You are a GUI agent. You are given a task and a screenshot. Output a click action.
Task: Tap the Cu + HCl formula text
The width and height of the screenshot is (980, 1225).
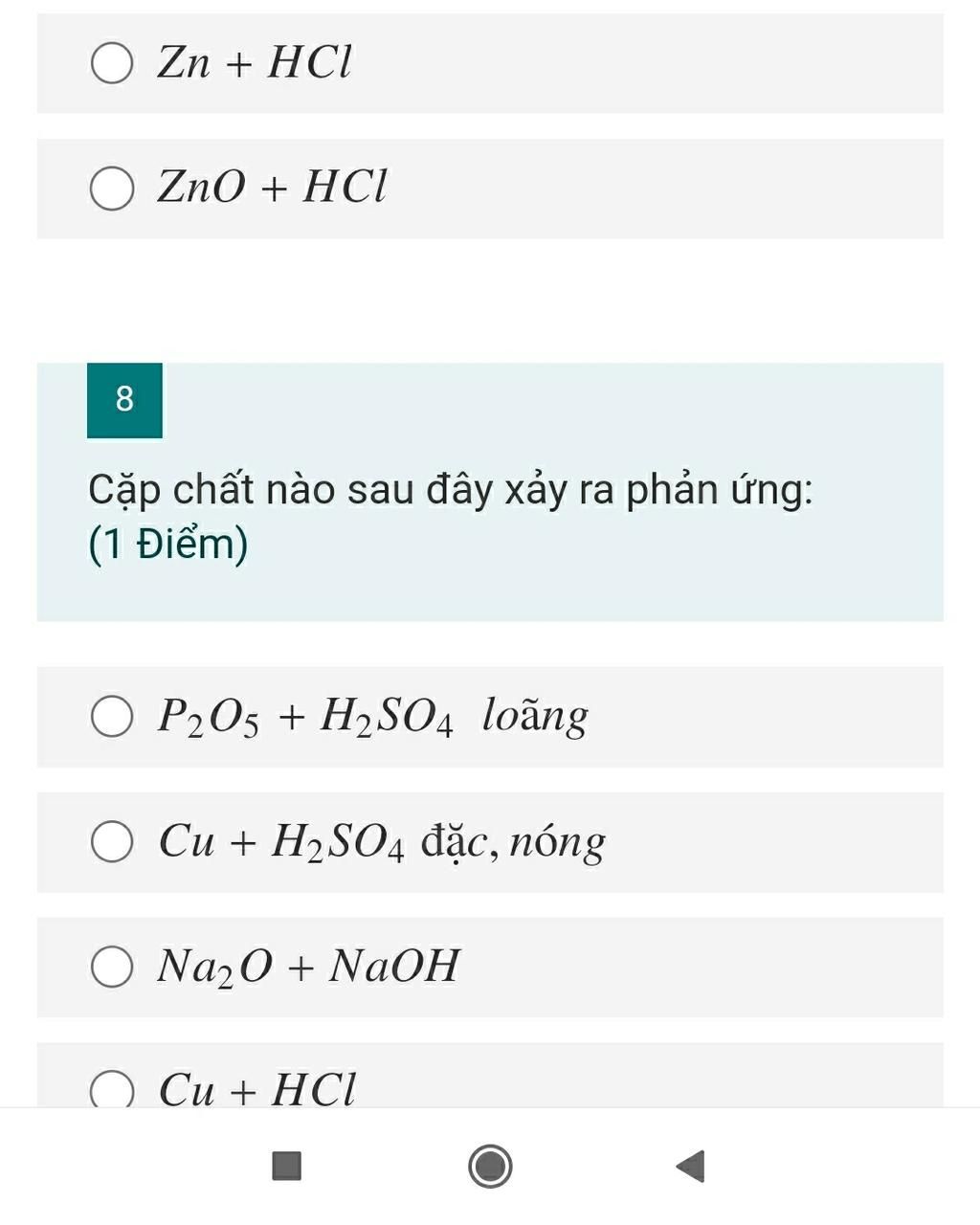[256, 1089]
